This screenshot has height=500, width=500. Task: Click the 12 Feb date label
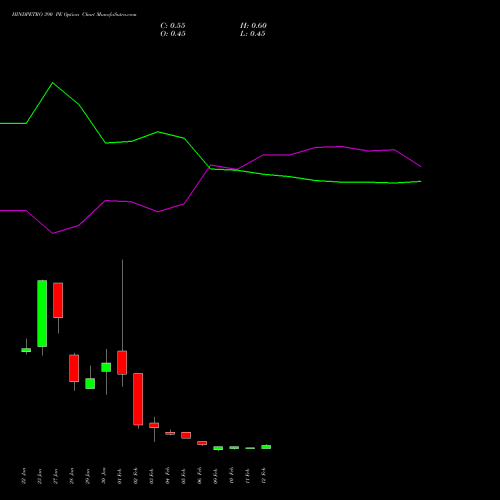[263, 476]
